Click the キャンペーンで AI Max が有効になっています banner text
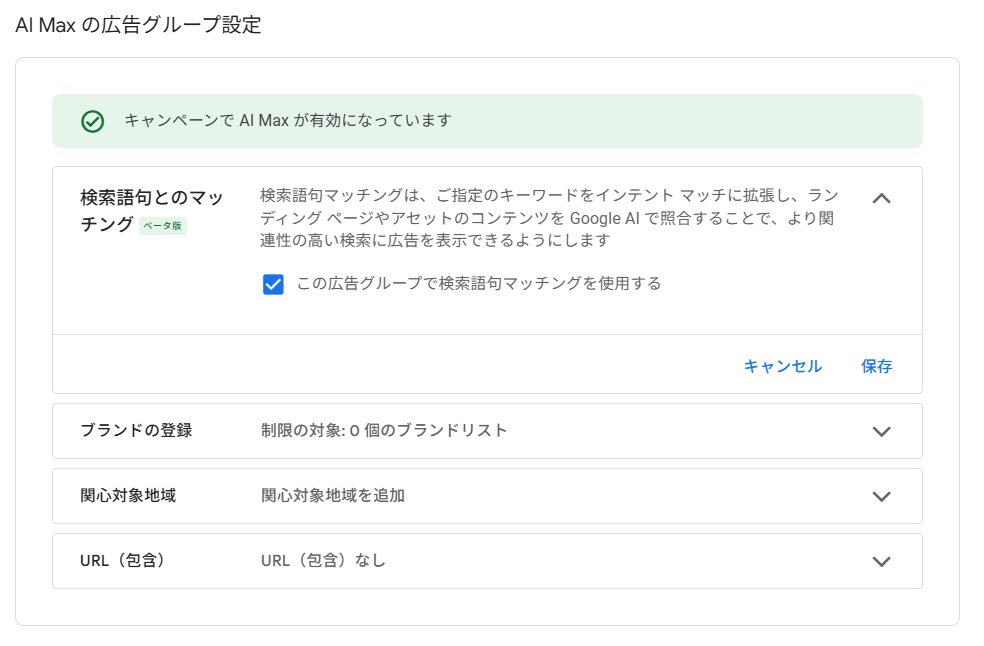 288,121
